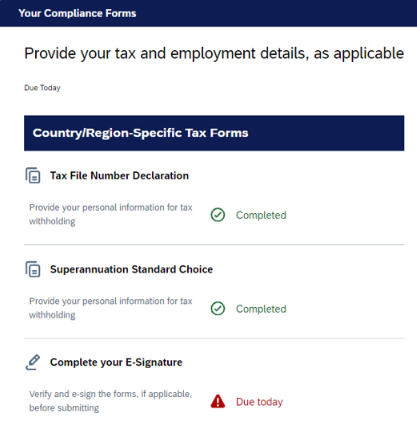Viewport: 417px width, 427px height.
Task: Click the Due Today label under heading
Action: [42, 88]
